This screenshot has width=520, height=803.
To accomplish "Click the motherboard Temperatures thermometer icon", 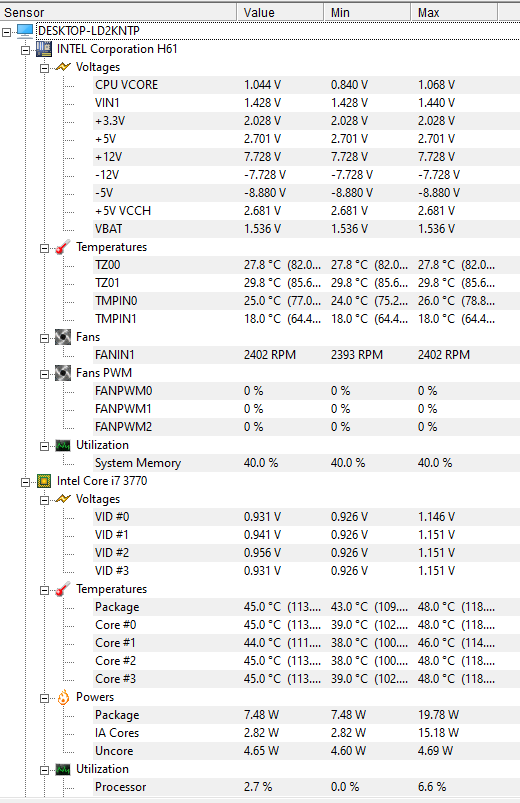I will pyautogui.click(x=63, y=247).
